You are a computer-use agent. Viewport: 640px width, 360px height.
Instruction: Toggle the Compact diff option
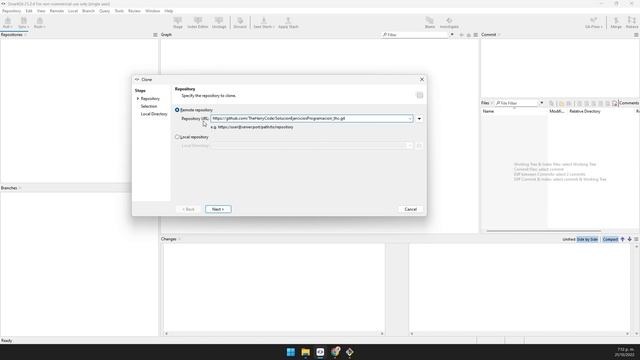[610, 239]
